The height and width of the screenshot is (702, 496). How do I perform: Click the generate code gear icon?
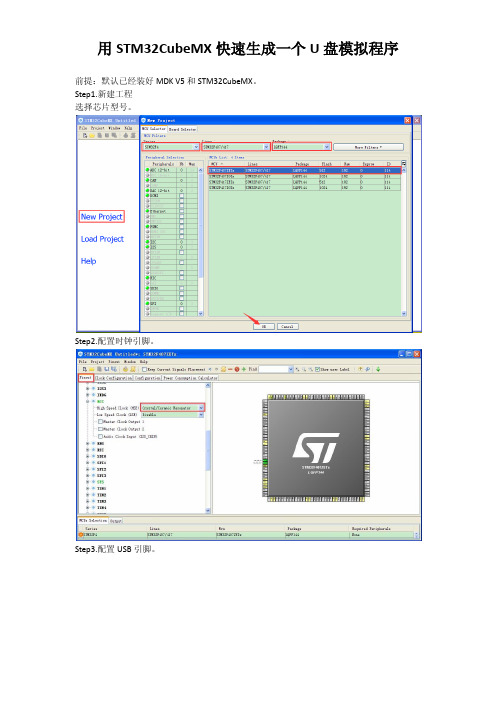pos(125,369)
